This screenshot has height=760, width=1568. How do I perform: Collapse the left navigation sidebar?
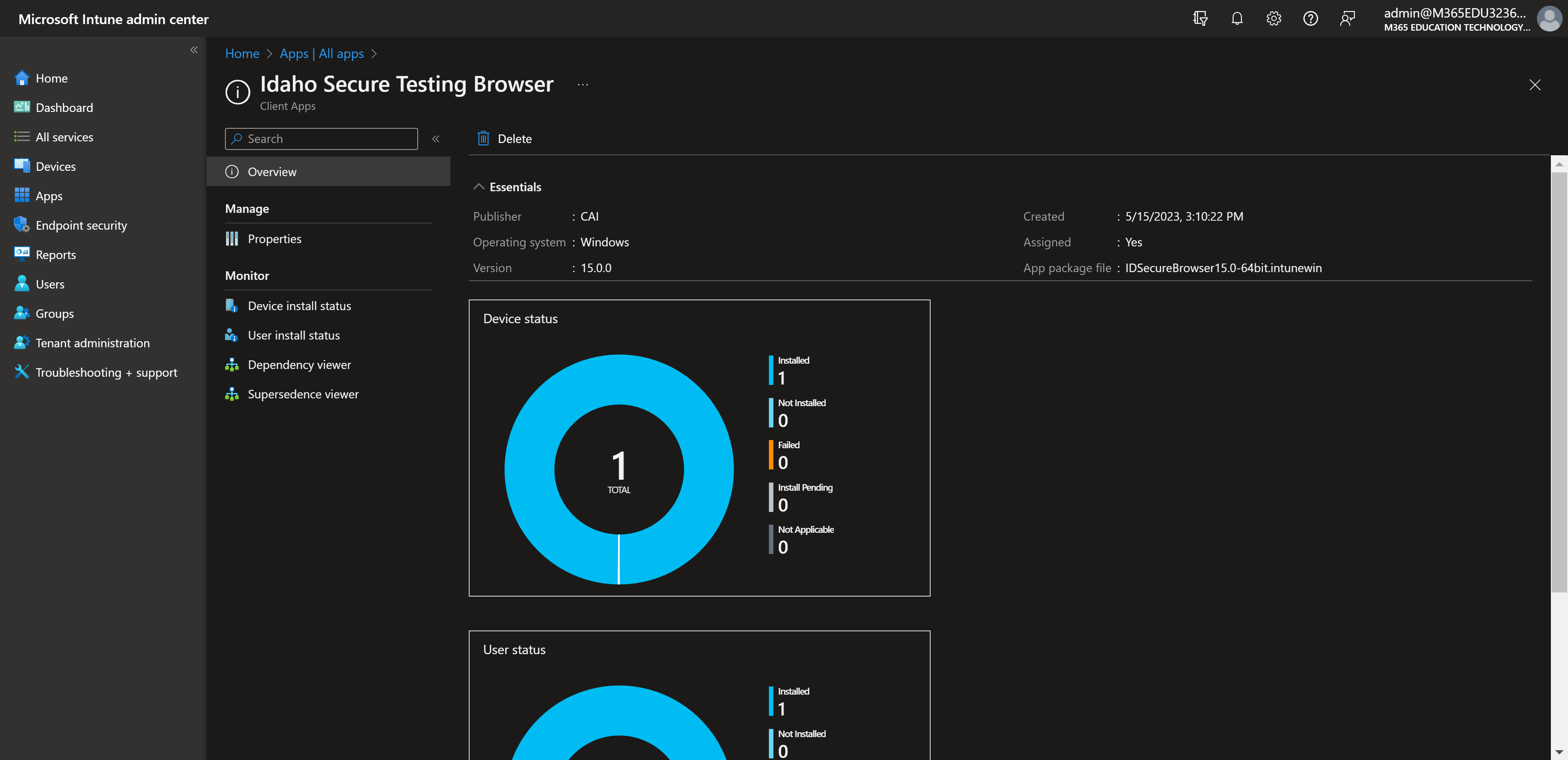194,50
